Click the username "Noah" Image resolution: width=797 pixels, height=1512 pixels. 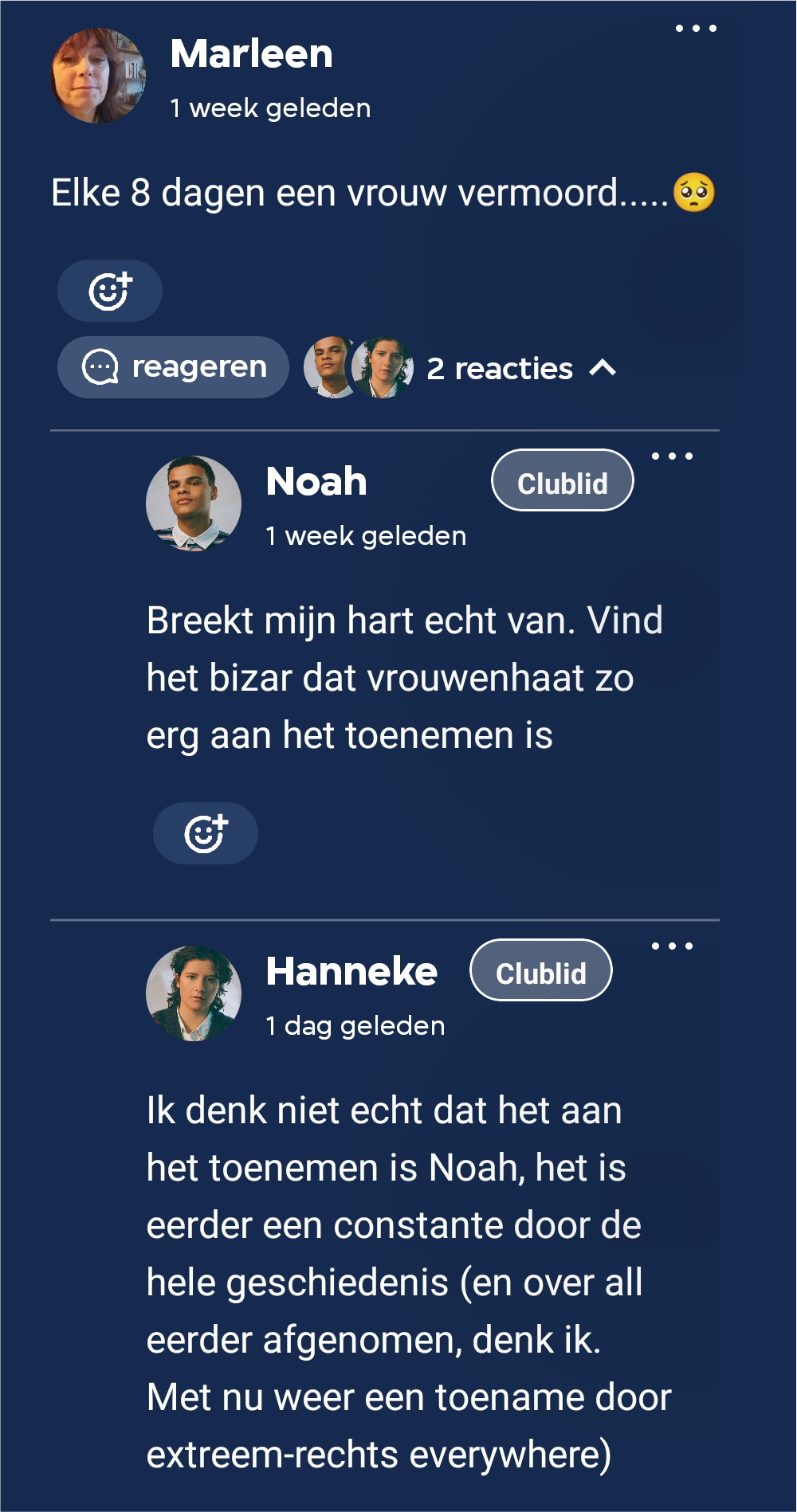coord(316,482)
